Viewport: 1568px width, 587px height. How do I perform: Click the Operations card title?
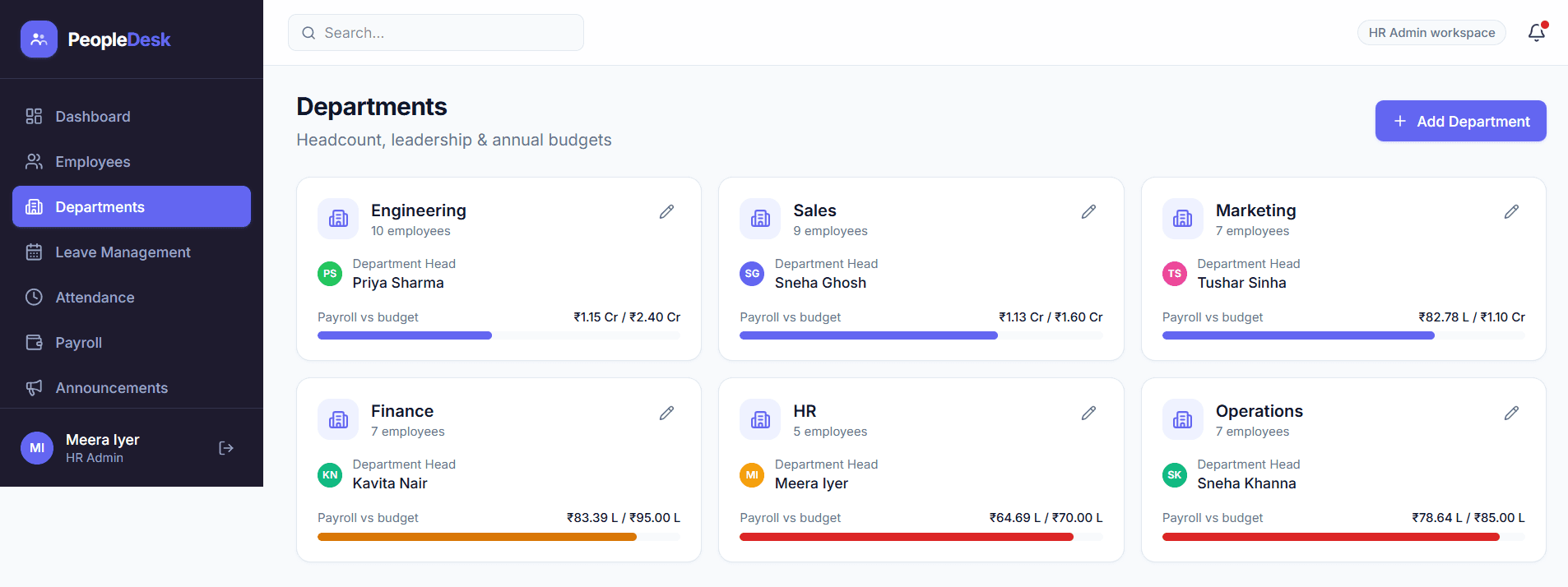pos(1260,411)
